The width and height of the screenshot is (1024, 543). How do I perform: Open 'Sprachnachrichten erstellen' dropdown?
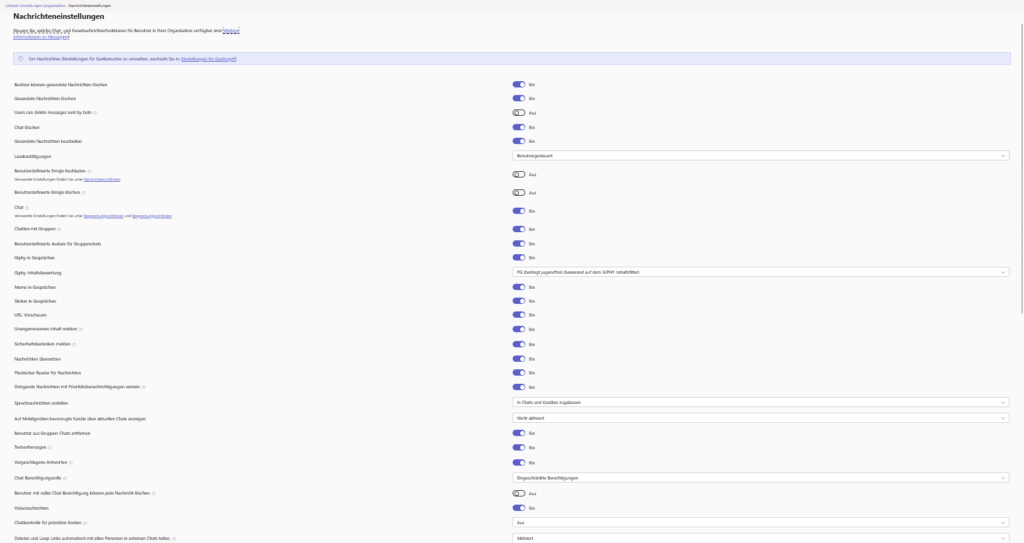[759, 402]
